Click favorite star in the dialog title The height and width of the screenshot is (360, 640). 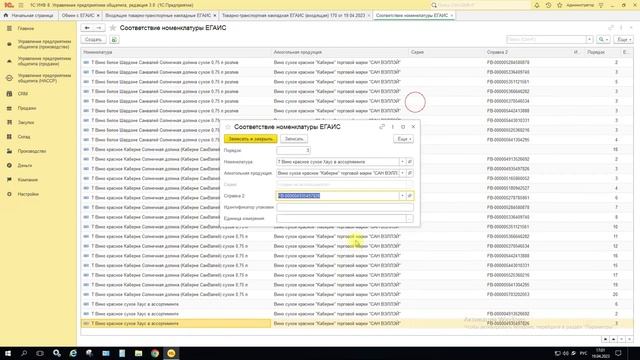click(x=228, y=127)
